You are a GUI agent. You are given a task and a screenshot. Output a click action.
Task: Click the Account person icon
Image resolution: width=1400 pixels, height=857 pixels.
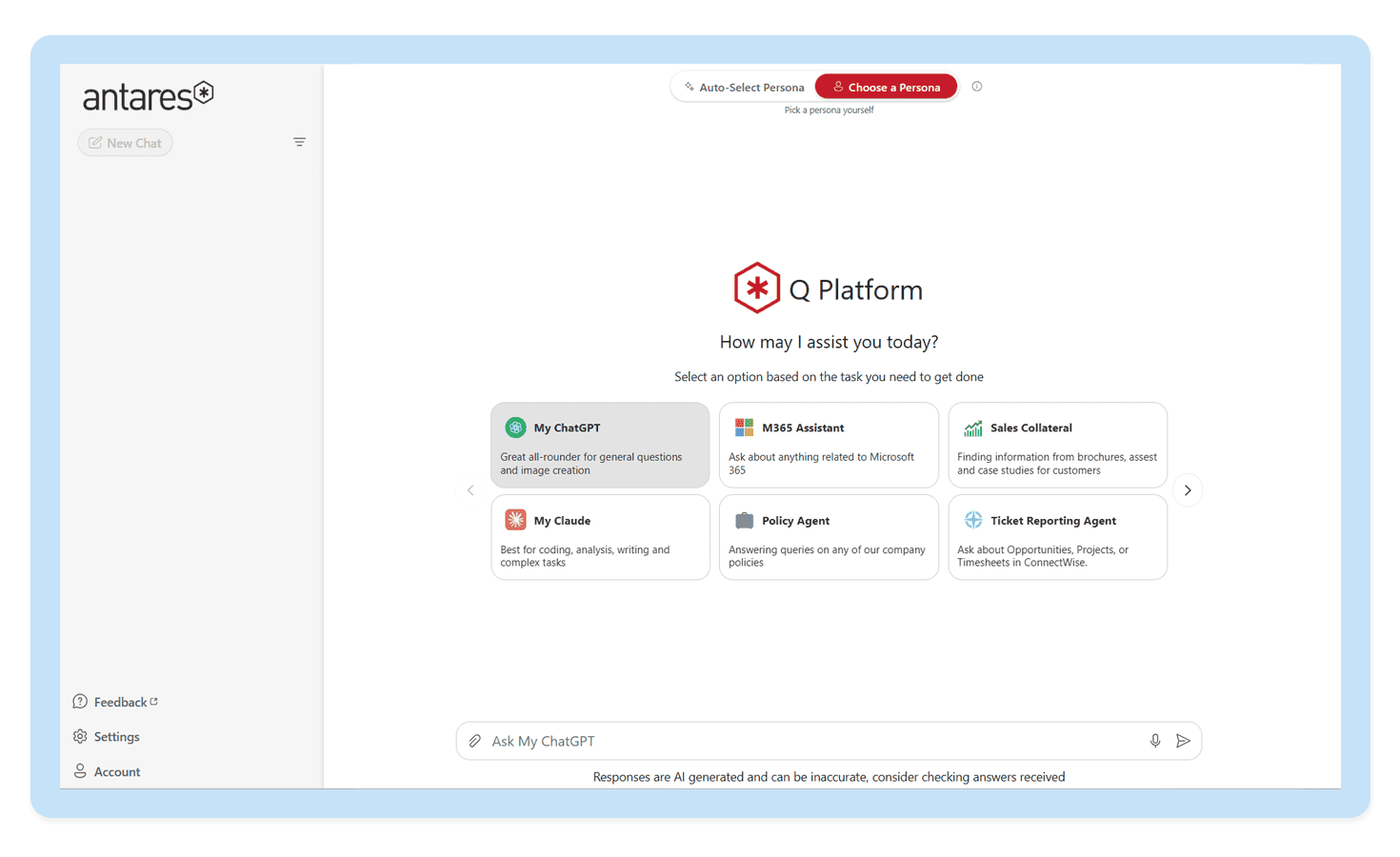click(x=80, y=771)
